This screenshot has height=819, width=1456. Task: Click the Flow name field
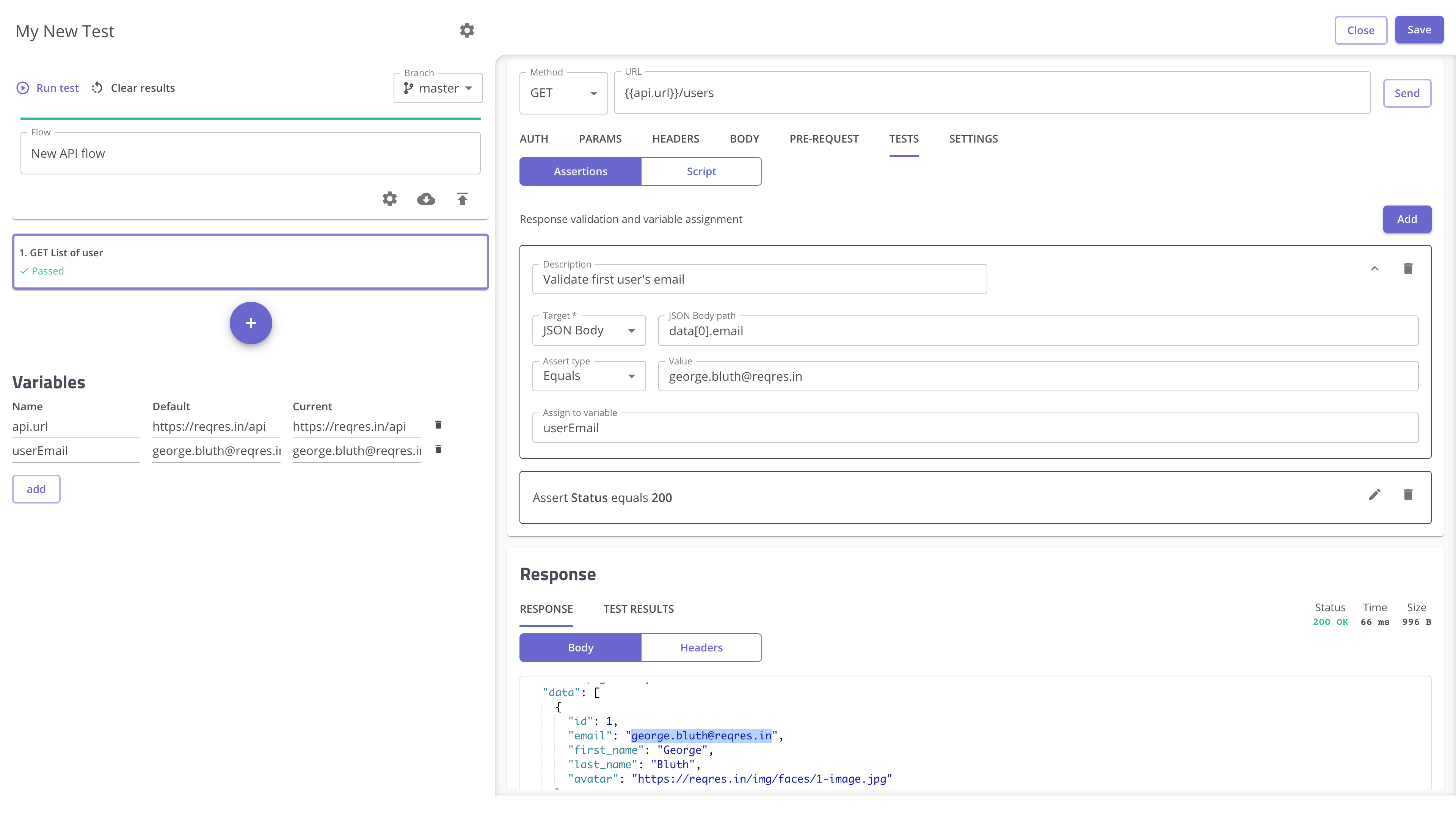[x=250, y=153]
